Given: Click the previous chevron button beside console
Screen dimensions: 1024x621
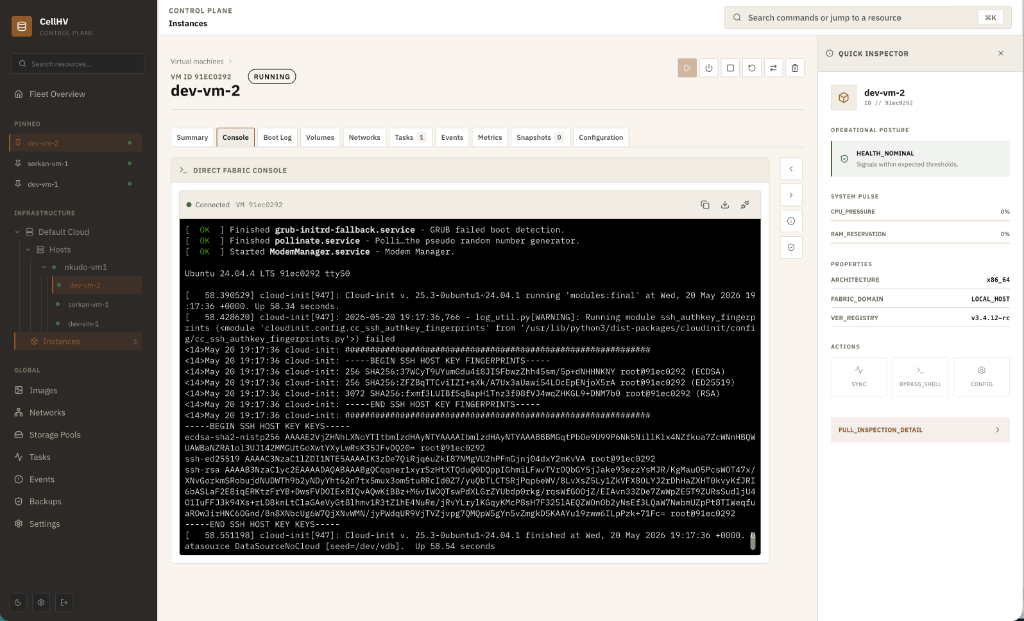Looking at the screenshot, I should [x=791, y=169].
